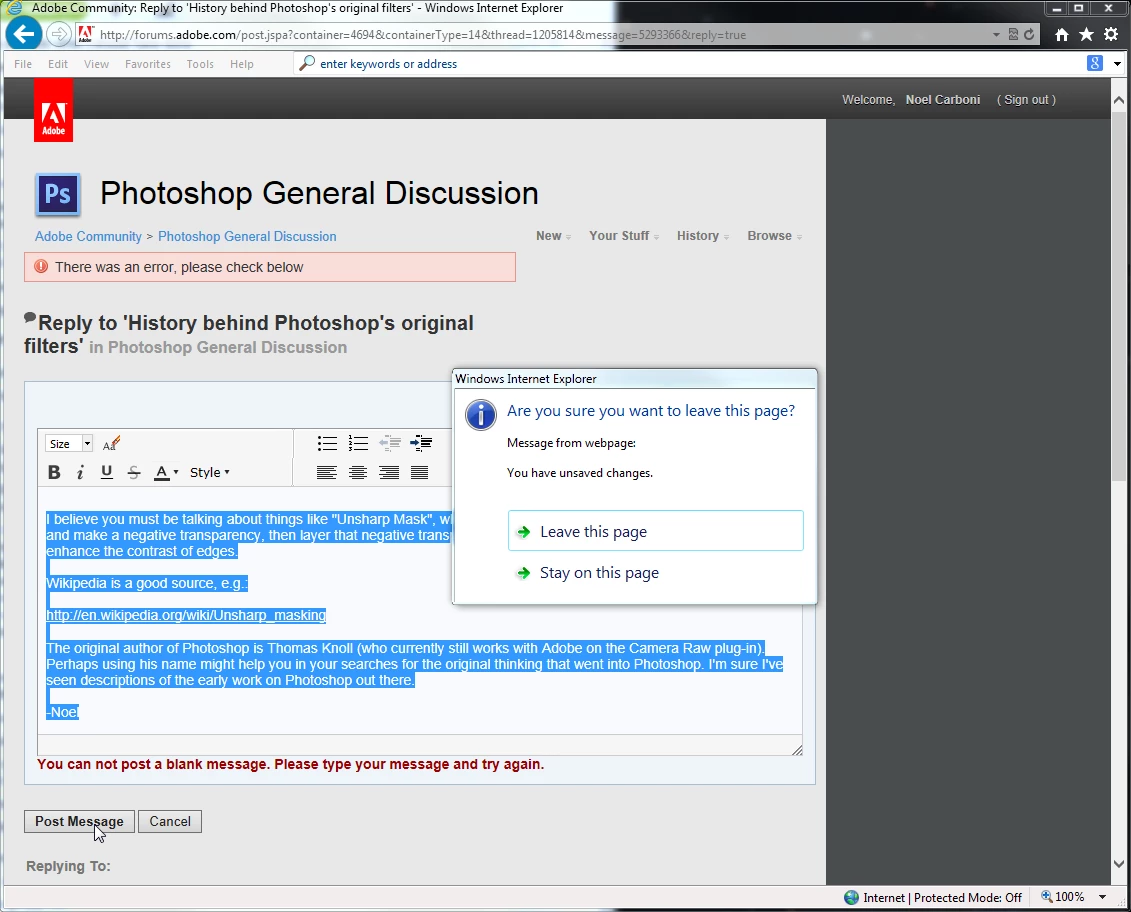This screenshot has width=1131, height=912.
Task: Open the text color dropdown
Action: [x=166, y=473]
